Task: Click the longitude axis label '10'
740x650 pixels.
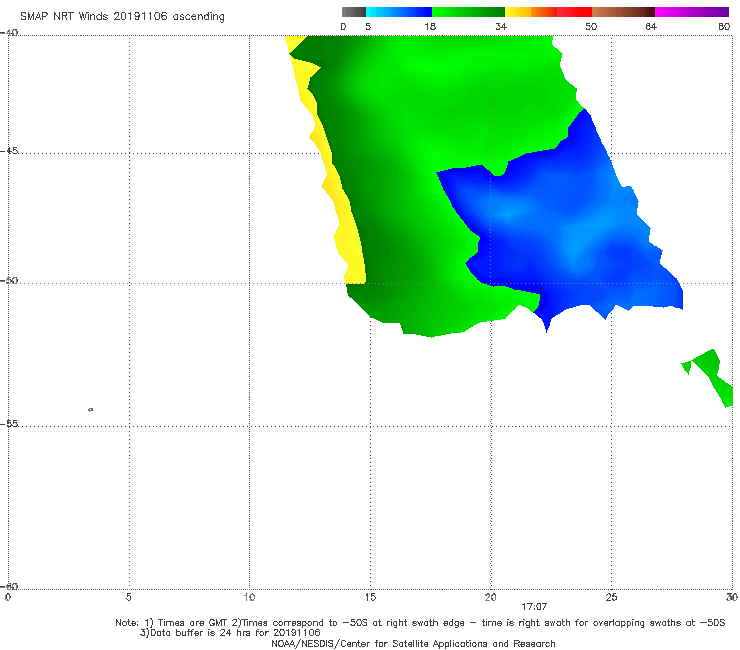Action: [x=249, y=598]
